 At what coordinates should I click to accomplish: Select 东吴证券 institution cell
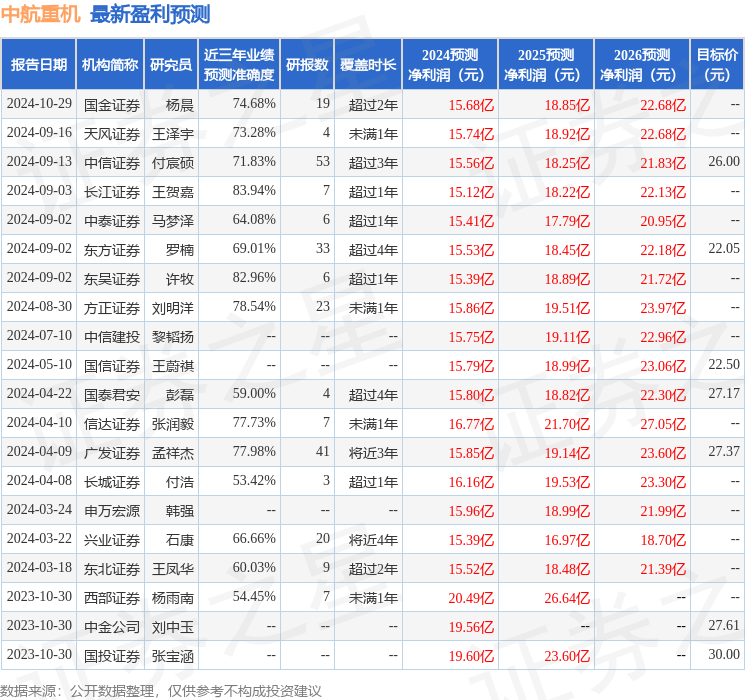pos(112,279)
